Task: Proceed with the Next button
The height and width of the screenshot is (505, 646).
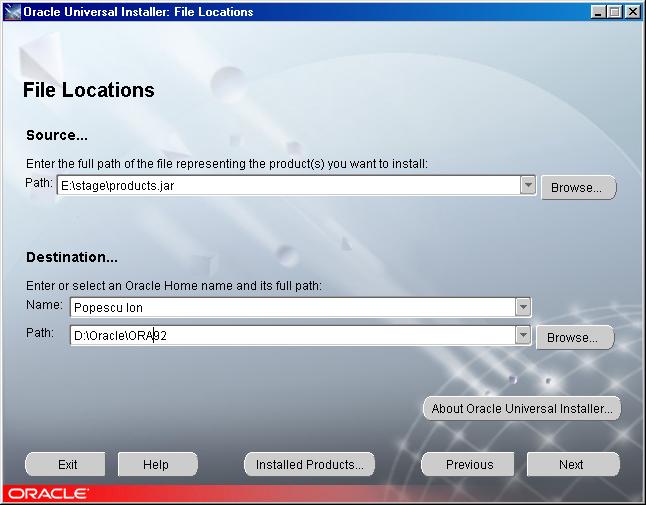Action: pyautogui.click(x=572, y=464)
